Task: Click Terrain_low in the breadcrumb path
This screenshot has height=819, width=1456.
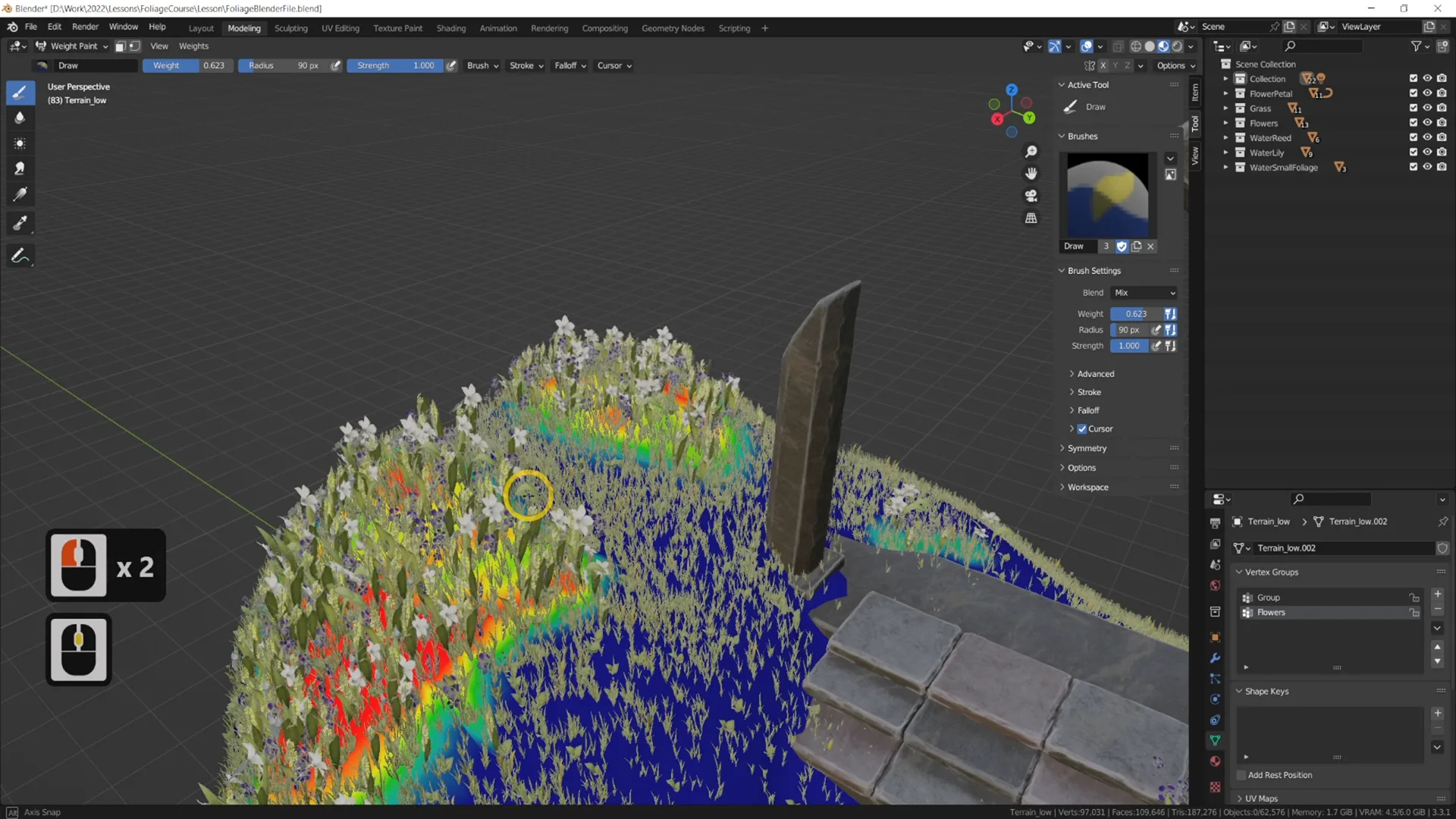Action: point(1269,521)
